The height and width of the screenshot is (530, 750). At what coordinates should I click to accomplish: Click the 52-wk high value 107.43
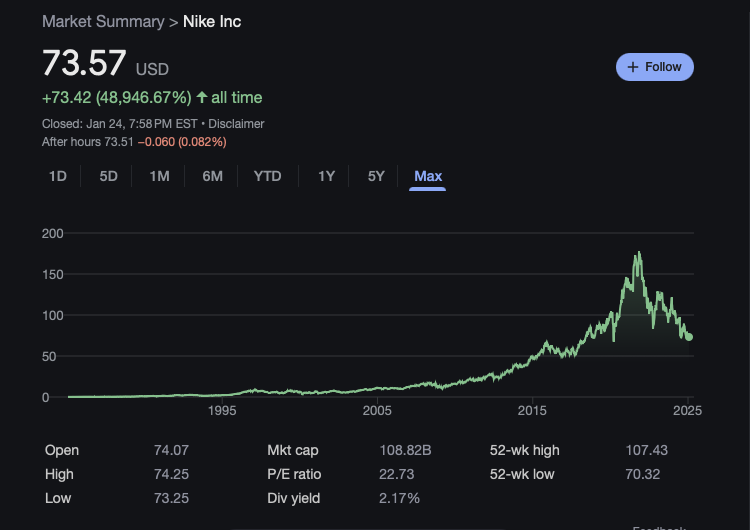point(646,450)
